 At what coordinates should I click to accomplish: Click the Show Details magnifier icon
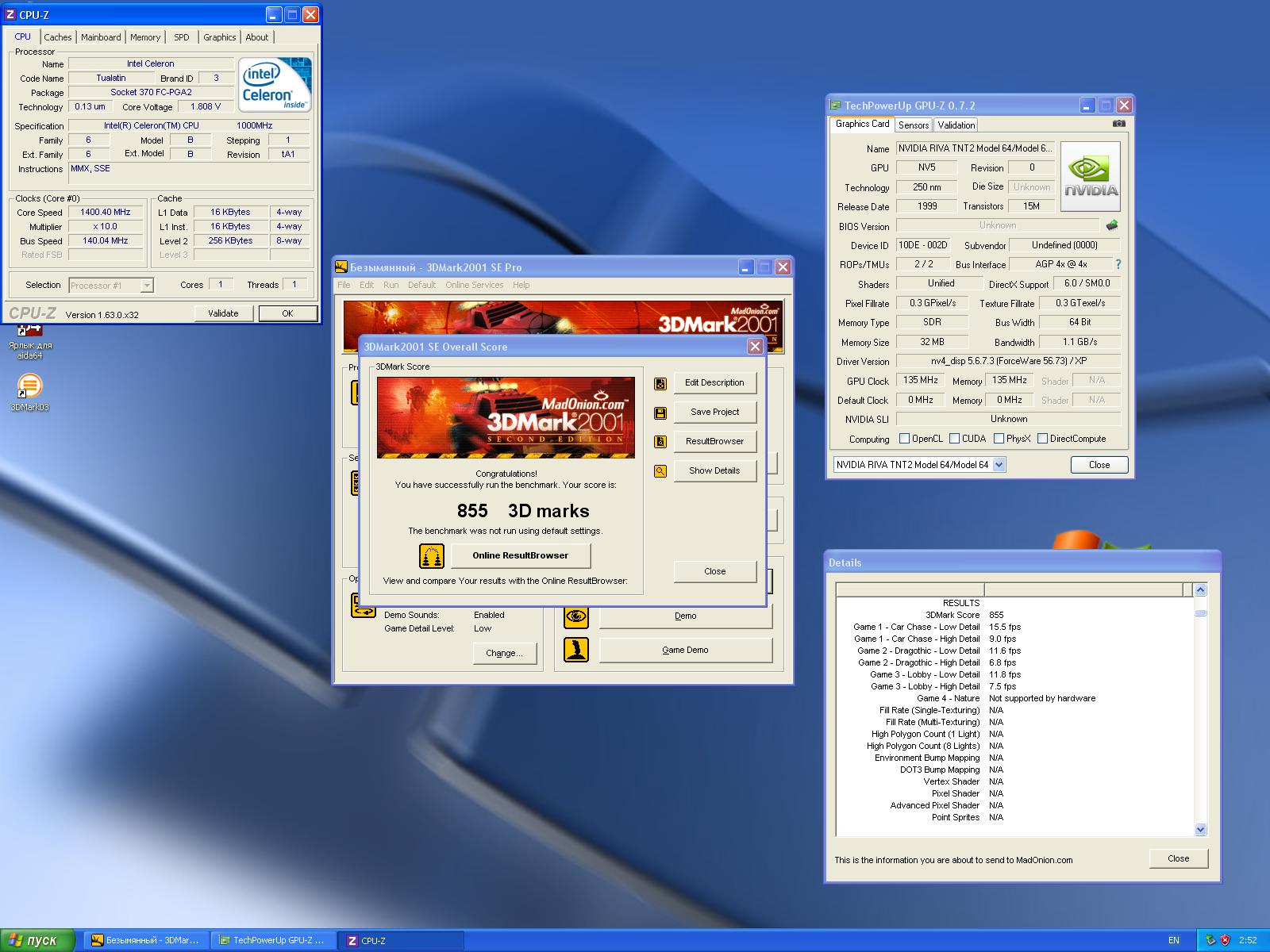[660, 471]
